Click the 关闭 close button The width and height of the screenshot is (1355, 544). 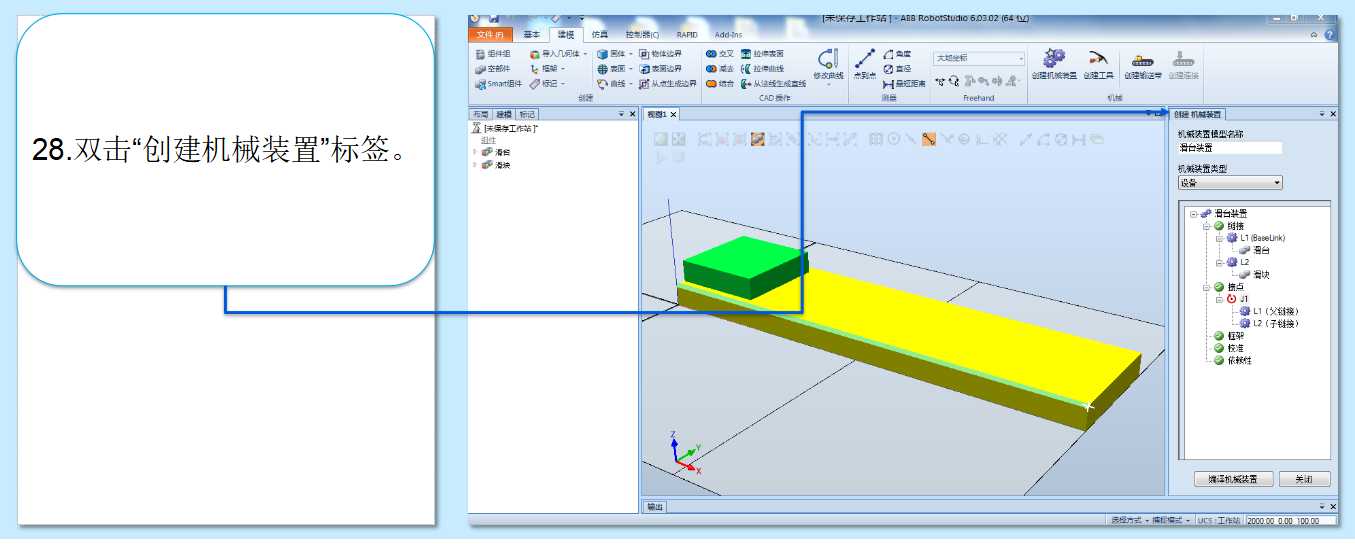(x=1304, y=479)
